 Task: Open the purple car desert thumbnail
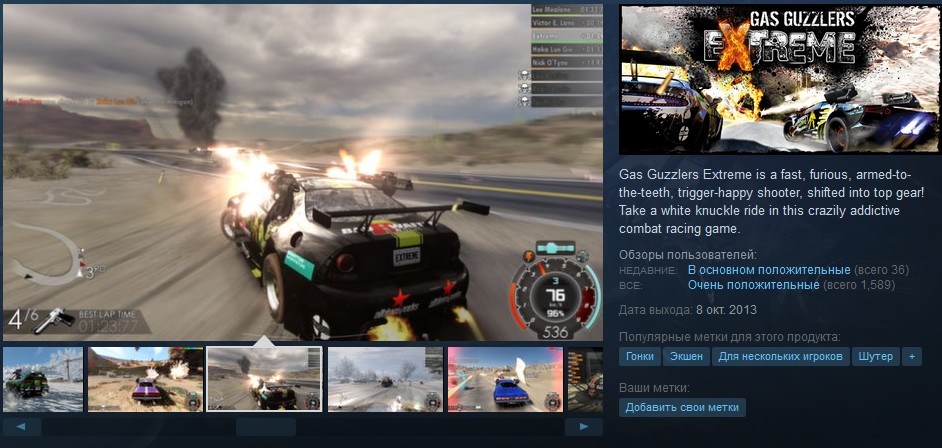coord(145,379)
